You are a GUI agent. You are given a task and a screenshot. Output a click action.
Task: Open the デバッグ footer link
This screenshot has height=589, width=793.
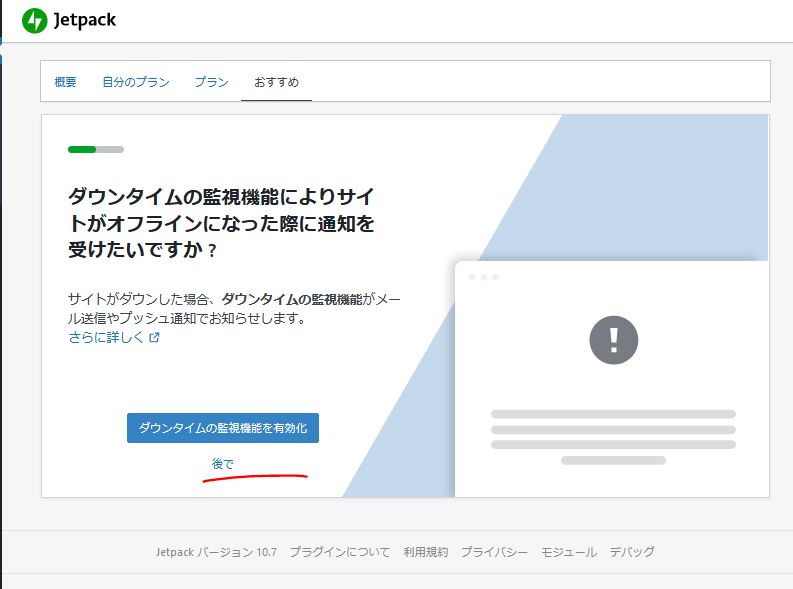pos(632,552)
